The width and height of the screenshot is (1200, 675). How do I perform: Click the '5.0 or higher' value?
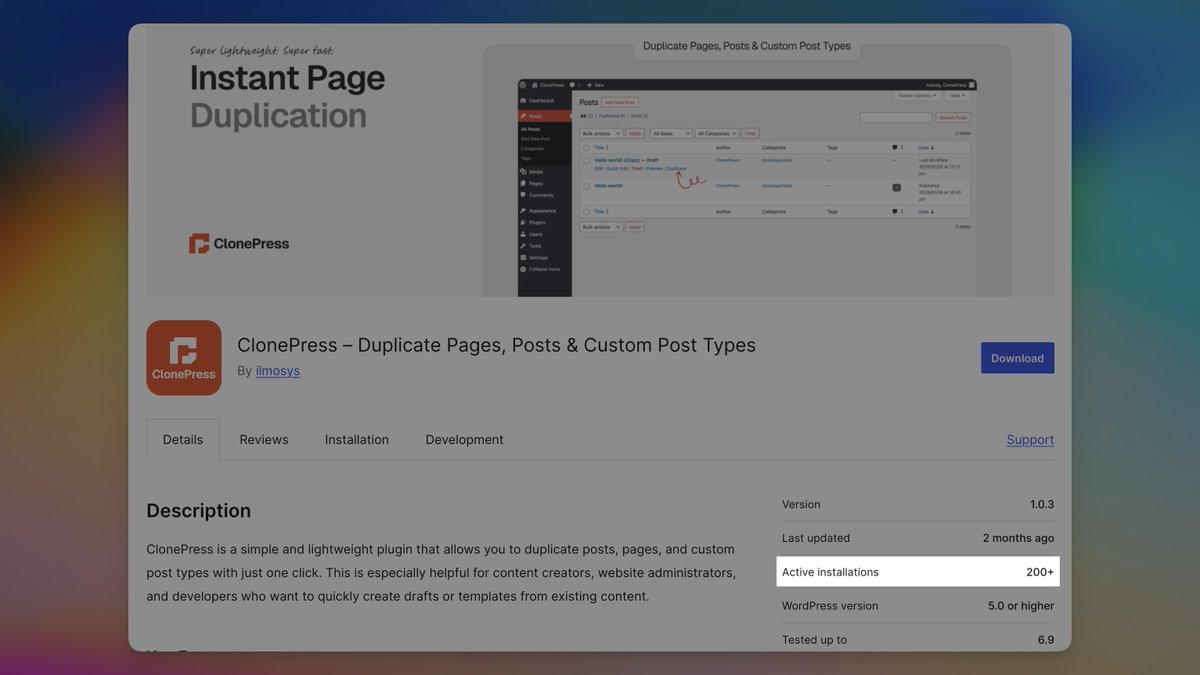point(1021,606)
